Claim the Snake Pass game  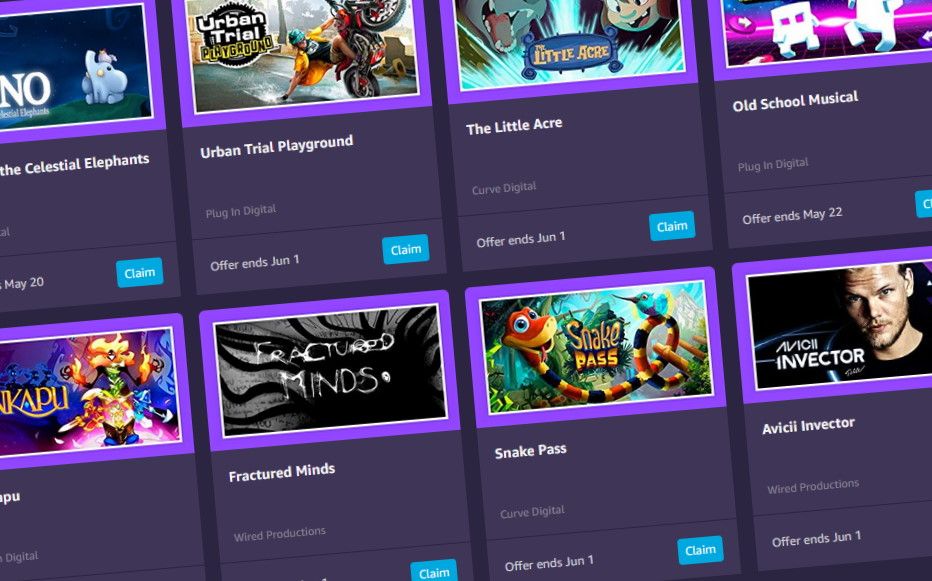700,550
